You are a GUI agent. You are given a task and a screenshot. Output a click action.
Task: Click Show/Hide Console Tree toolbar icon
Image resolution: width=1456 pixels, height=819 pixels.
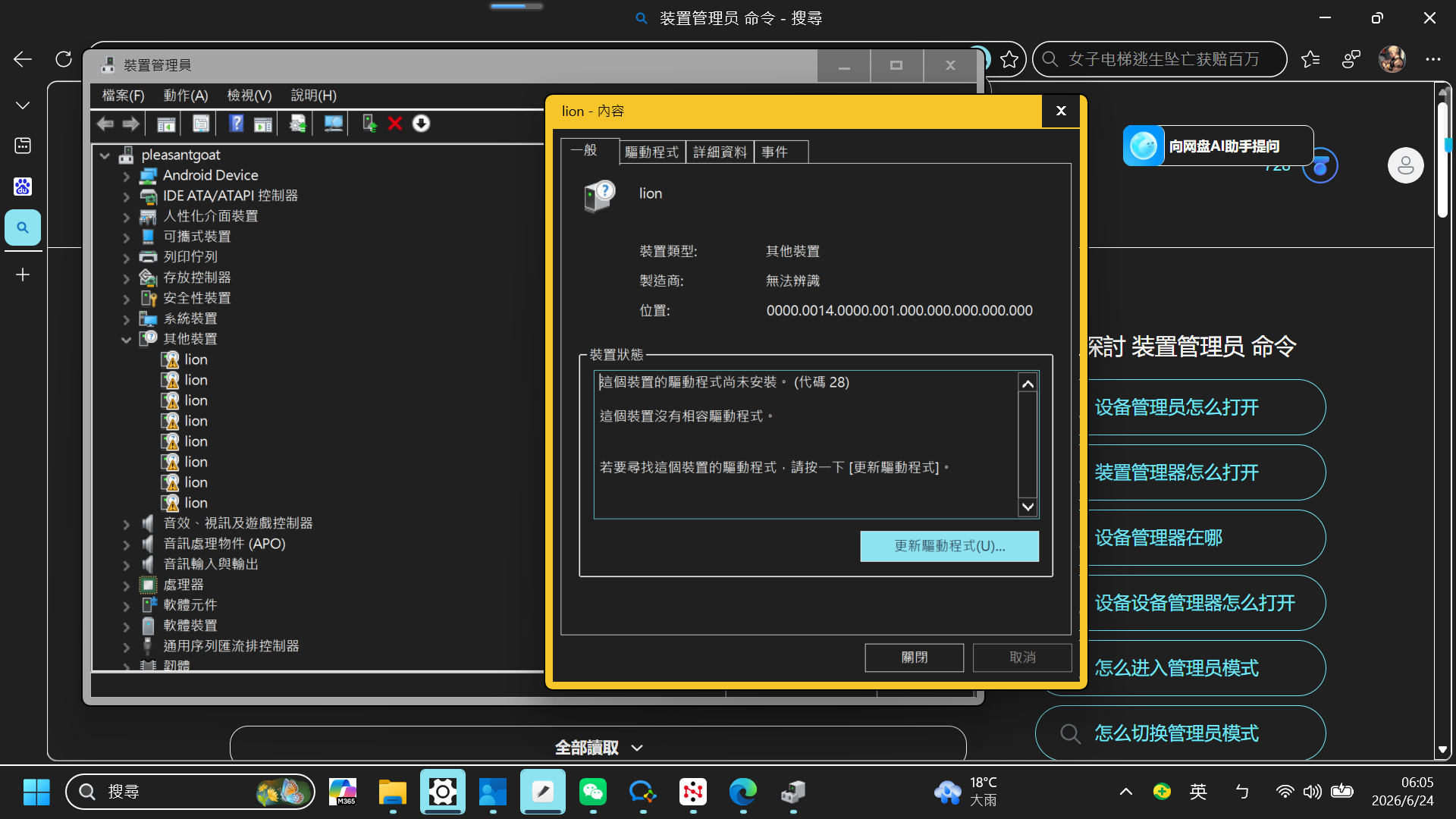click(x=166, y=124)
